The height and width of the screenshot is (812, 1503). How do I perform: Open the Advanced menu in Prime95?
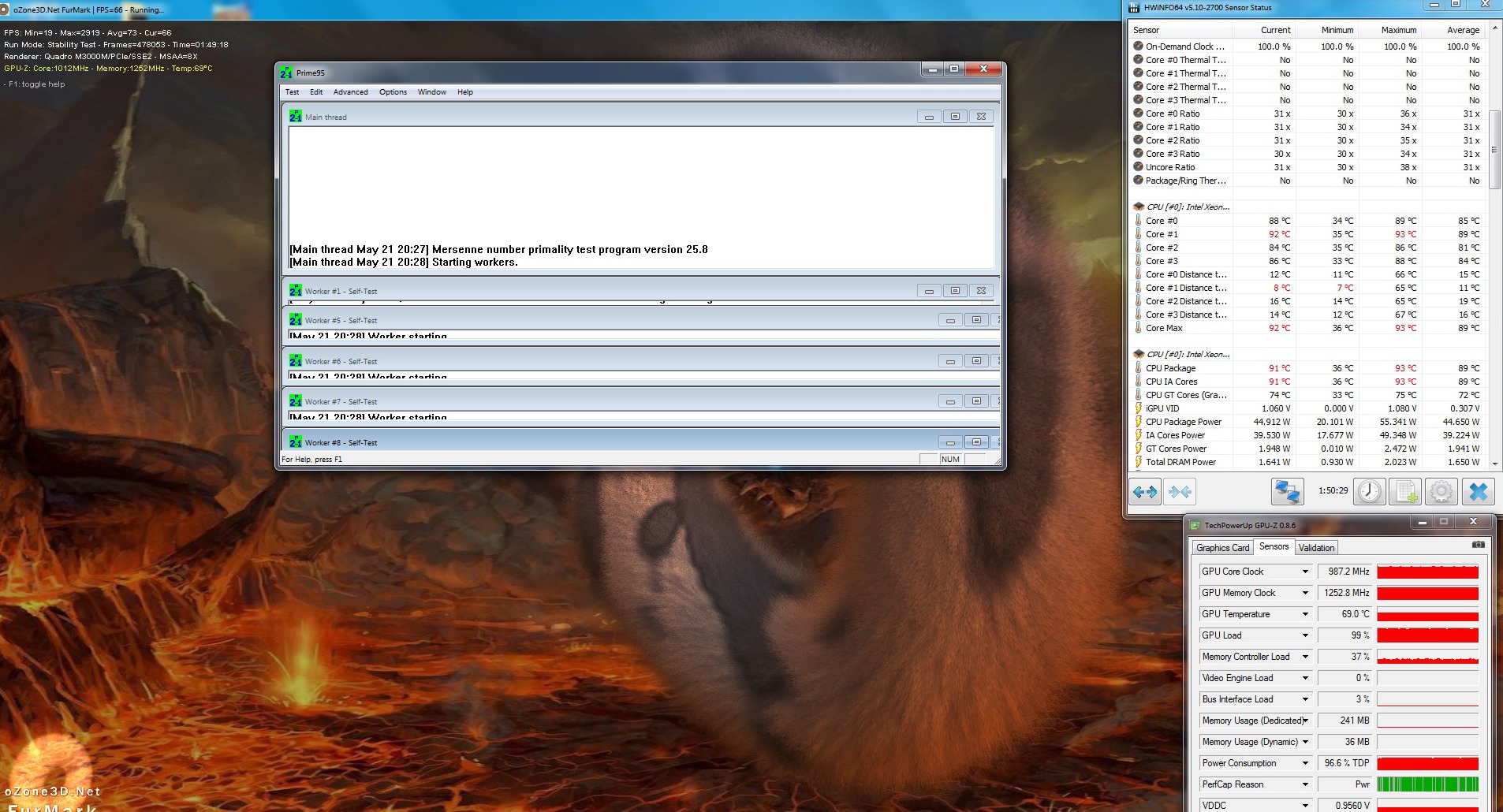[350, 92]
